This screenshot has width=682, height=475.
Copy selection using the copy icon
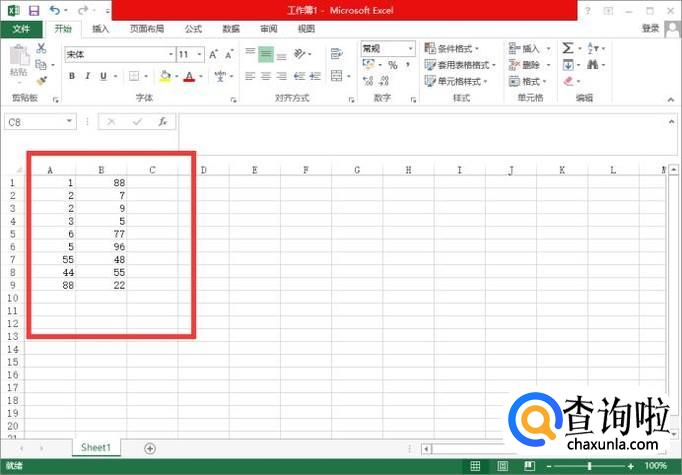click(41, 65)
